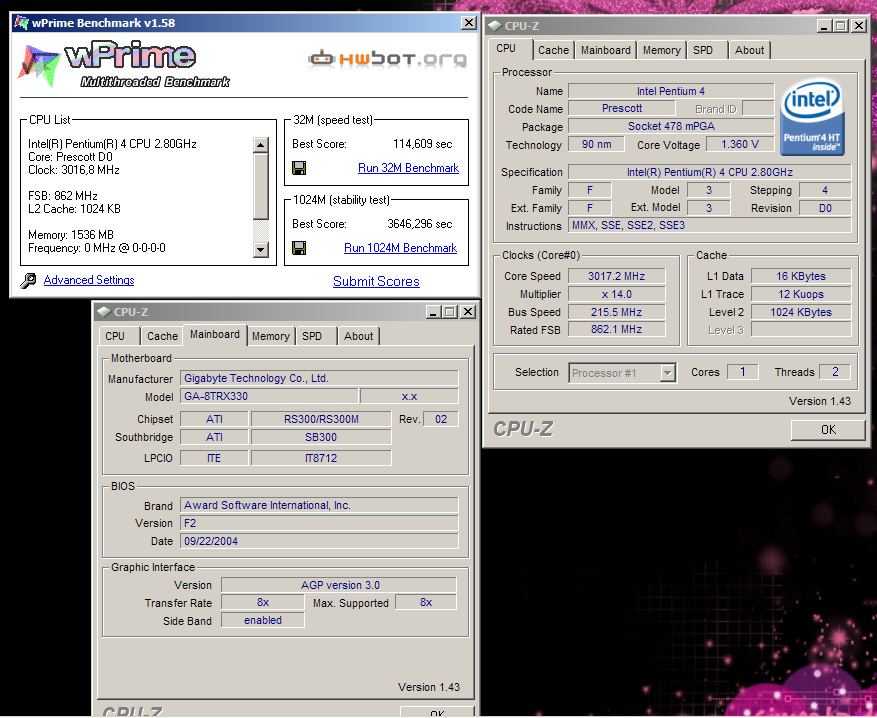Image resolution: width=877 pixels, height=718 pixels.
Task: Minimize the right CPU-Z window
Action: (824, 26)
